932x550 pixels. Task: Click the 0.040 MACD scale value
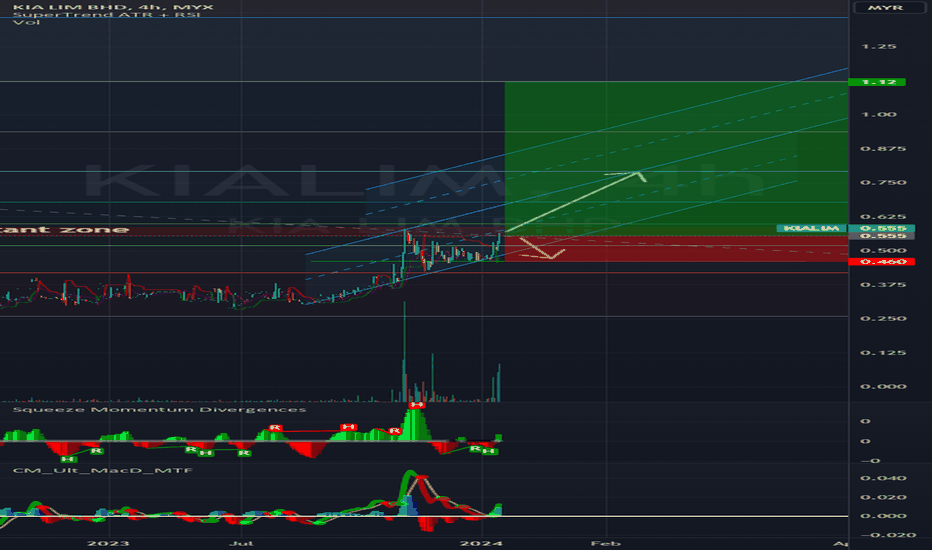883,478
